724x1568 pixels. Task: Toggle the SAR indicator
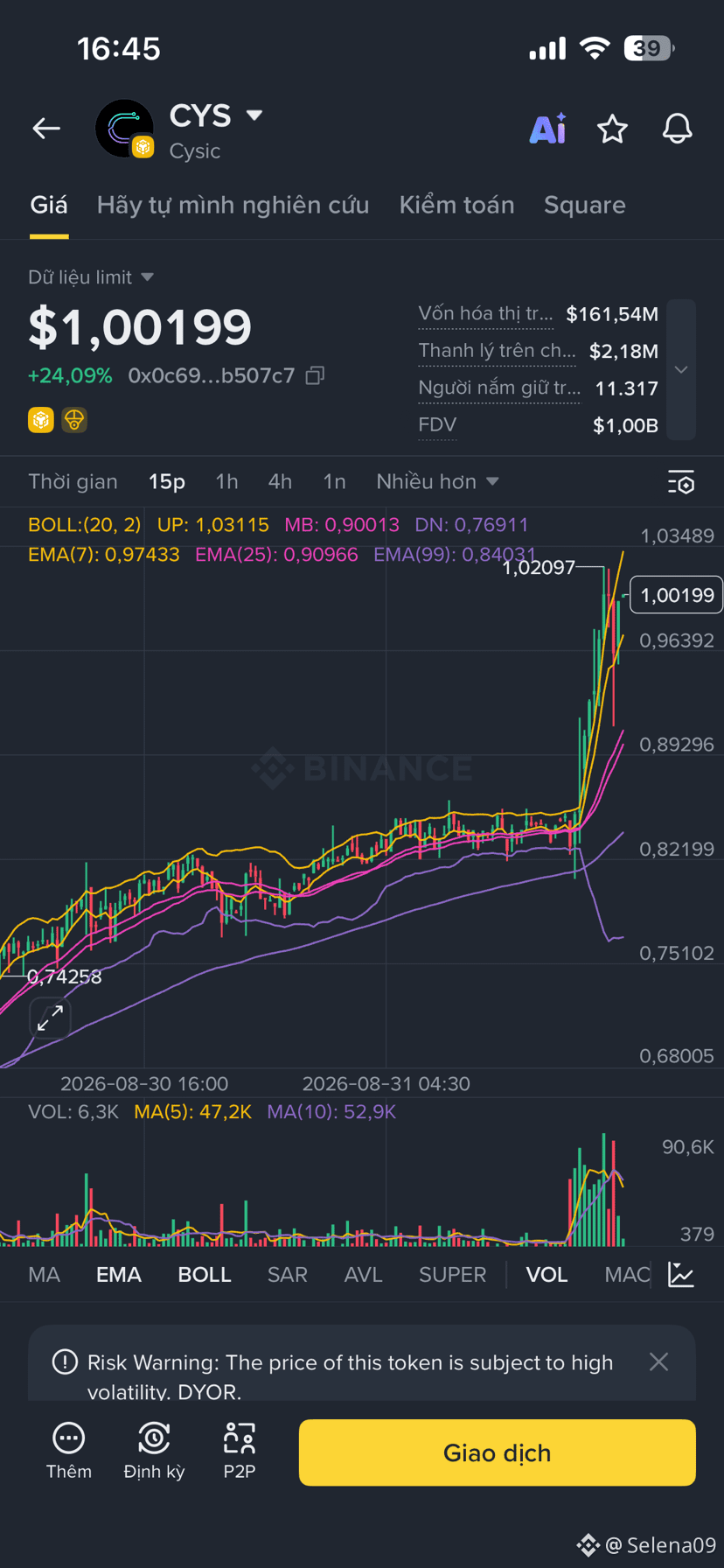coord(288,1275)
